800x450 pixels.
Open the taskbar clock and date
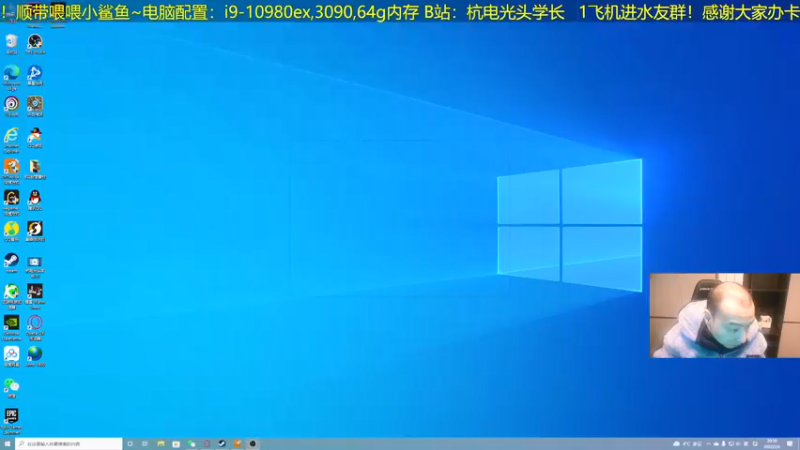(772, 444)
